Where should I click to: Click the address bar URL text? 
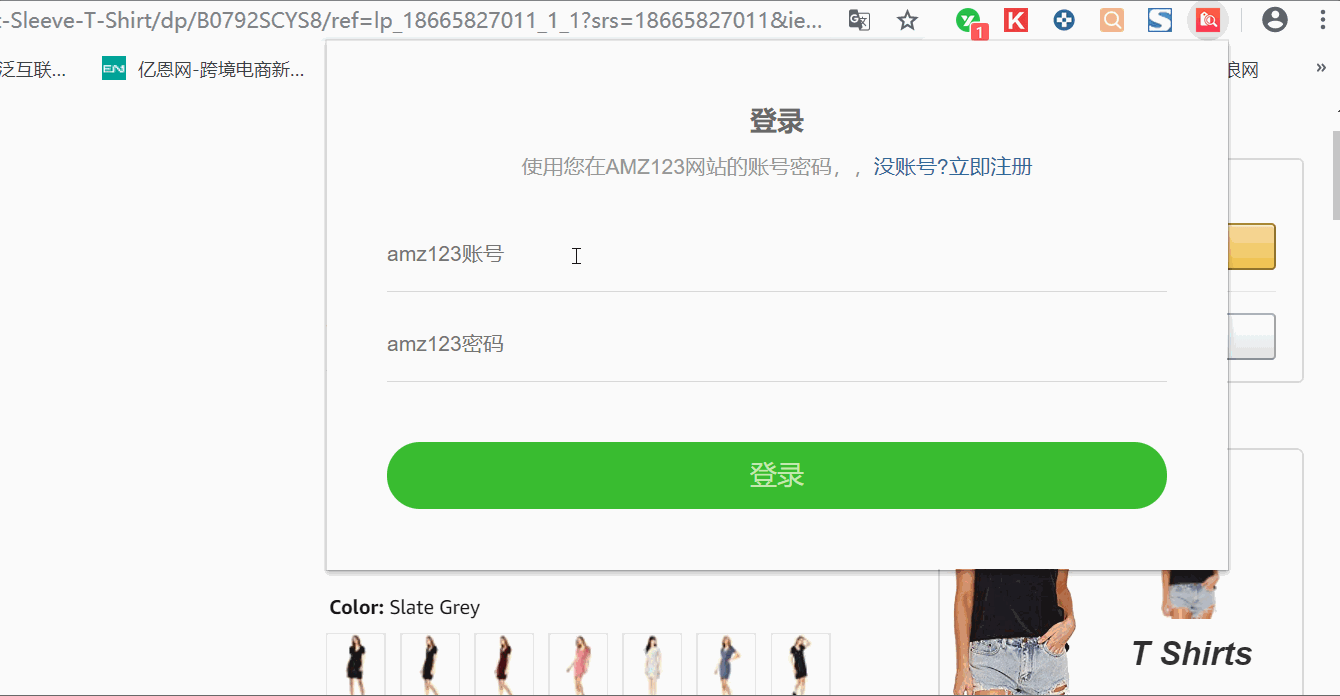(413, 20)
